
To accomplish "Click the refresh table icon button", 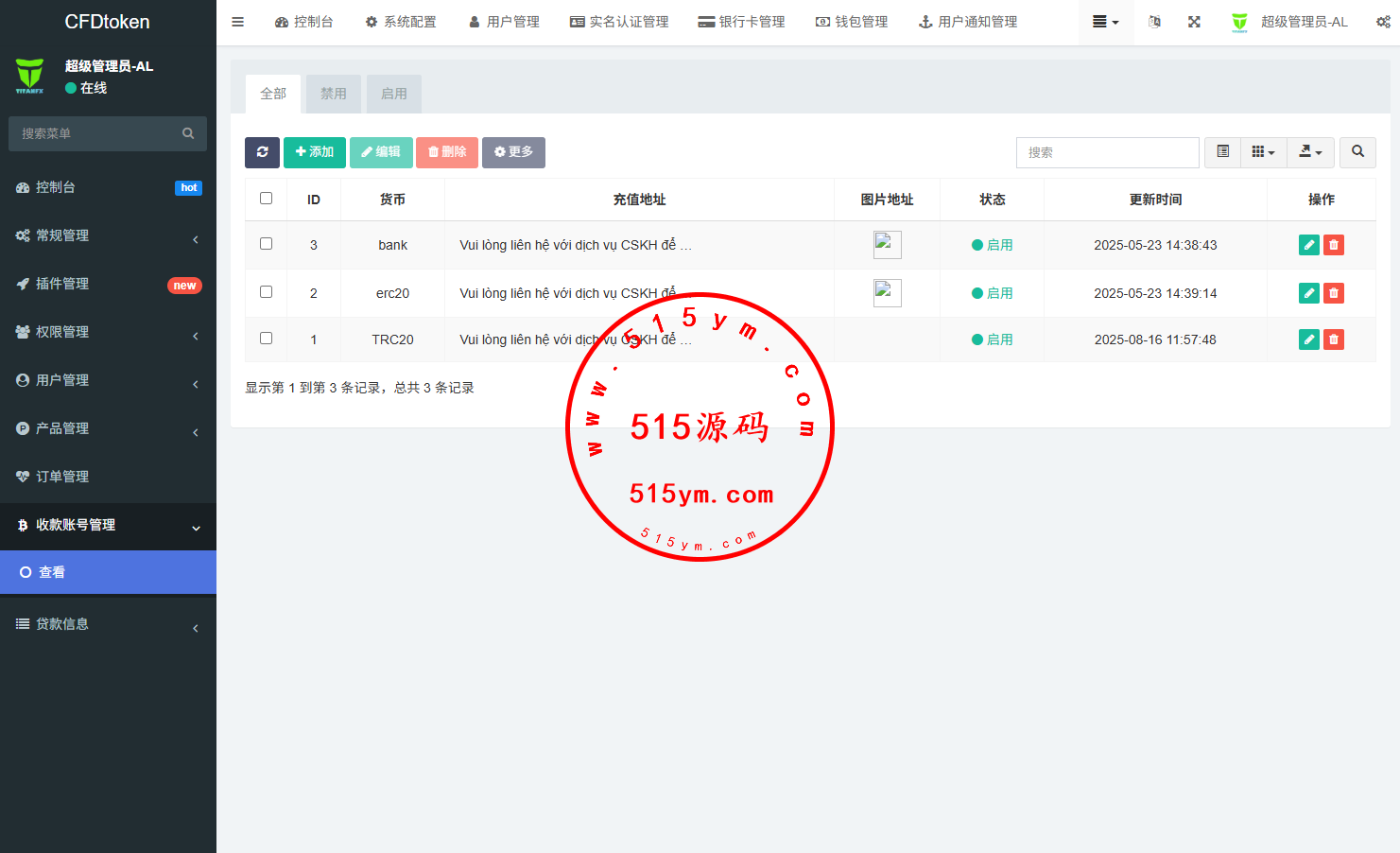I will pos(262,152).
